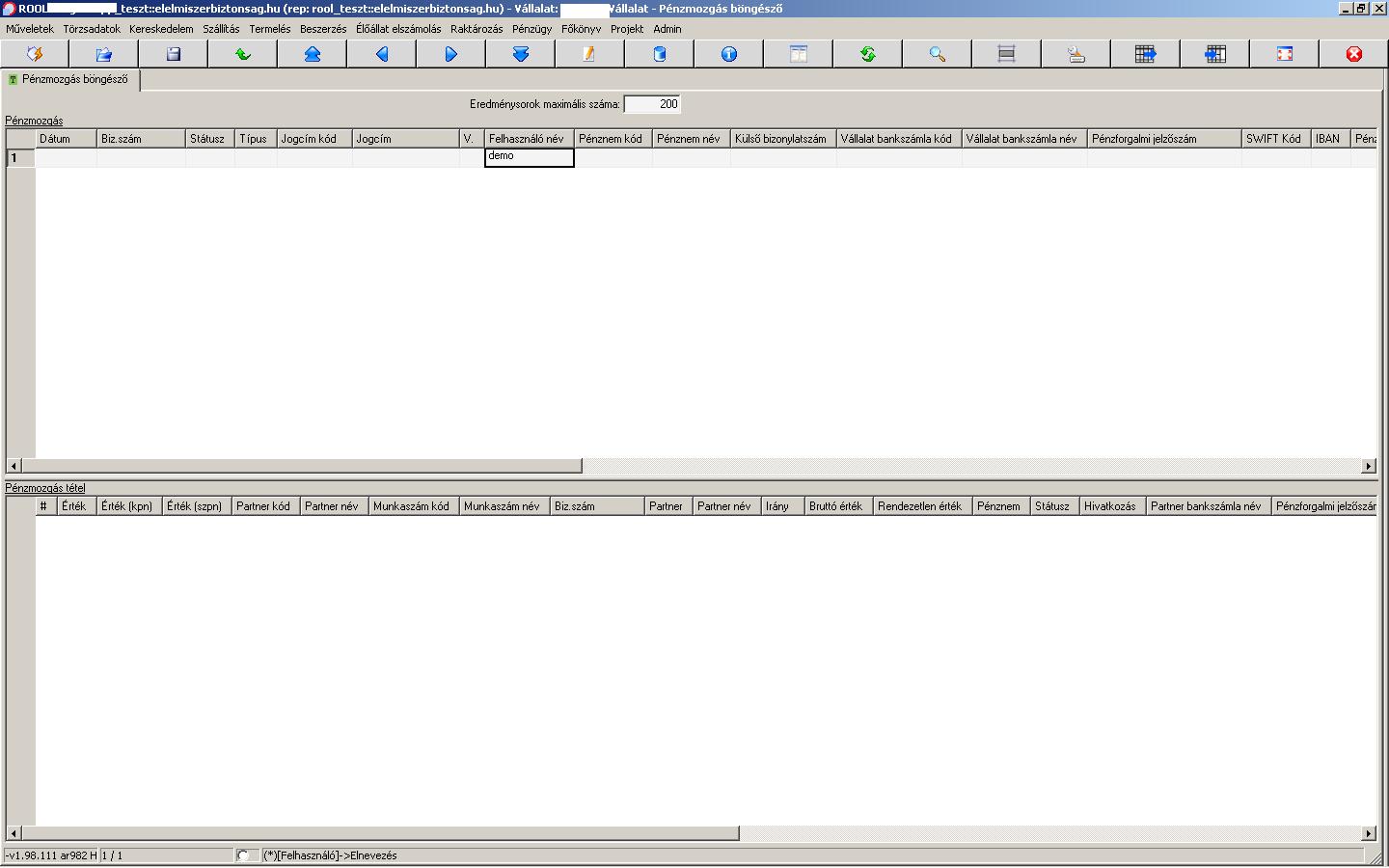This screenshot has width=1389, height=868.
Task: Click the red X close toolbar icon
Action: [x=1354, y=54]
